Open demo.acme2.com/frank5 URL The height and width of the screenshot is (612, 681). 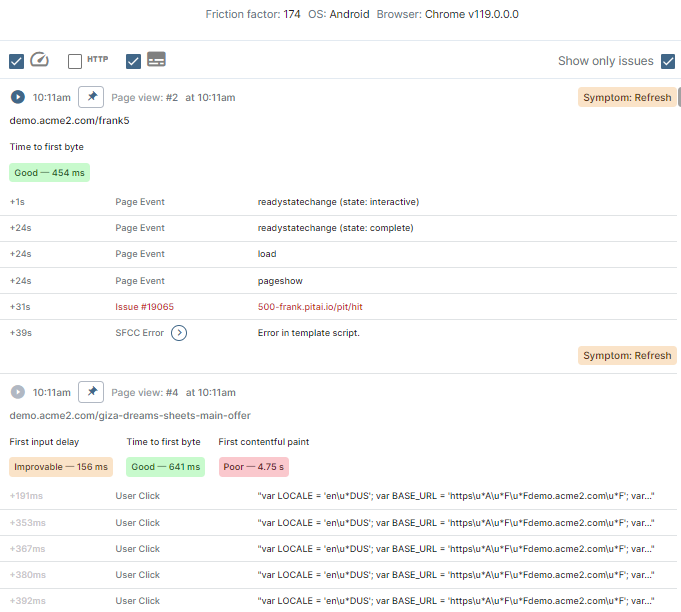[x=70, y=121]
